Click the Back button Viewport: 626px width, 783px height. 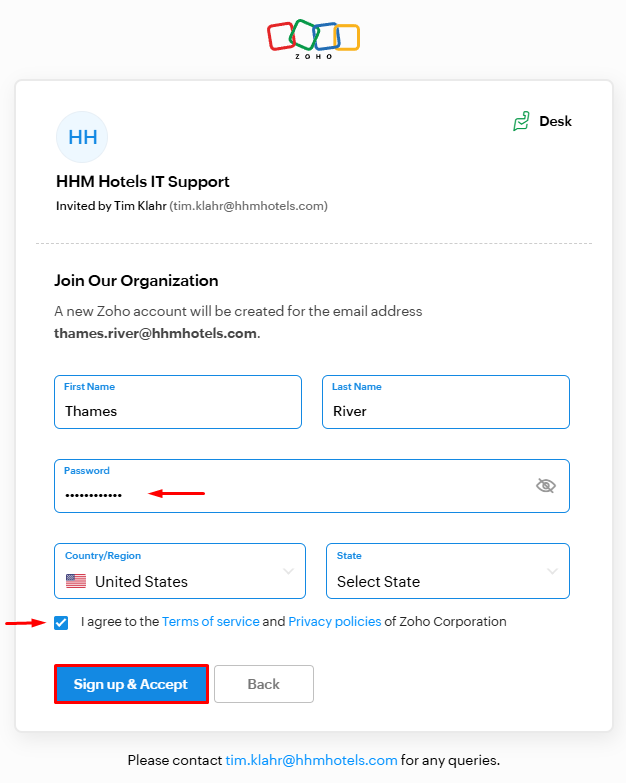pos(263,684)
